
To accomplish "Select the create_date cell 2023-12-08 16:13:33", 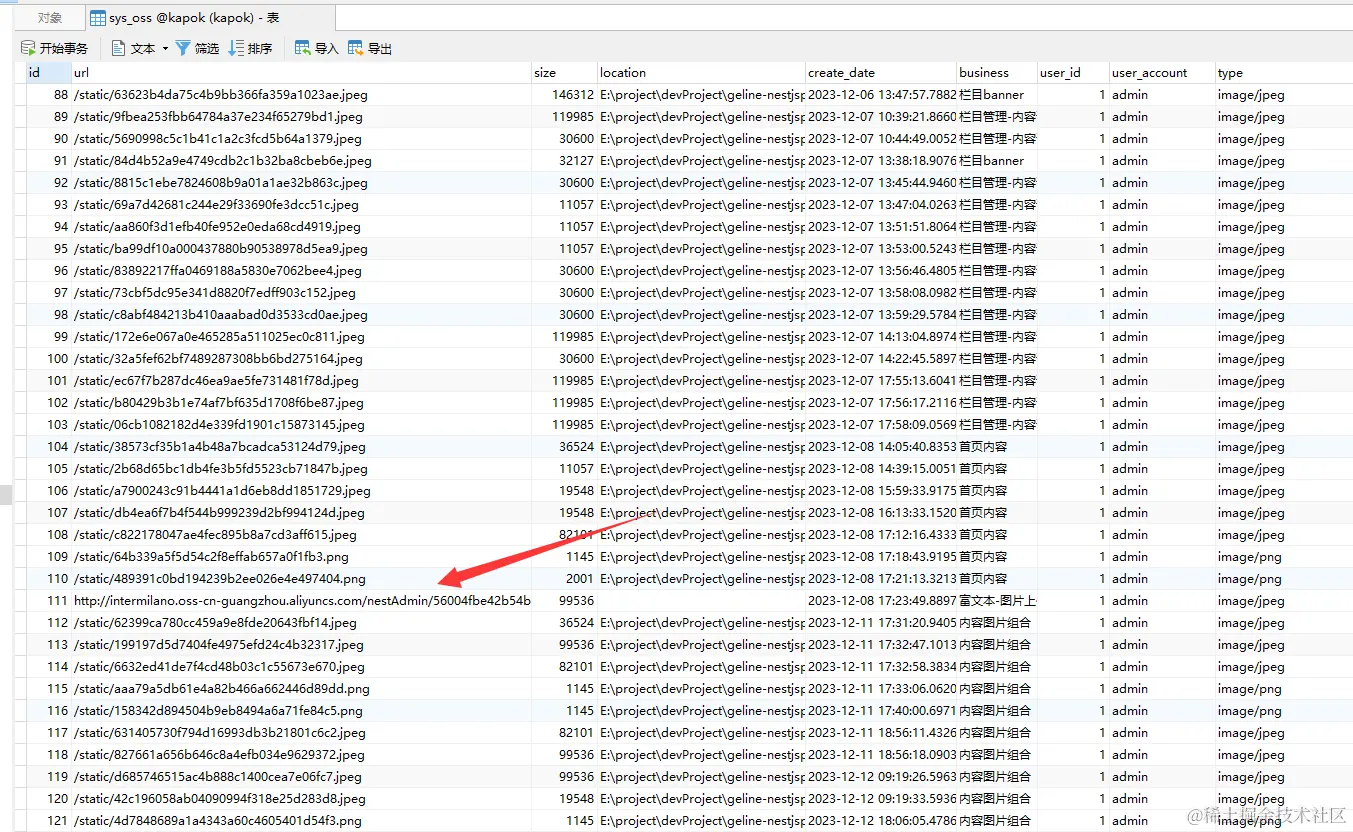I will point(881,513).
